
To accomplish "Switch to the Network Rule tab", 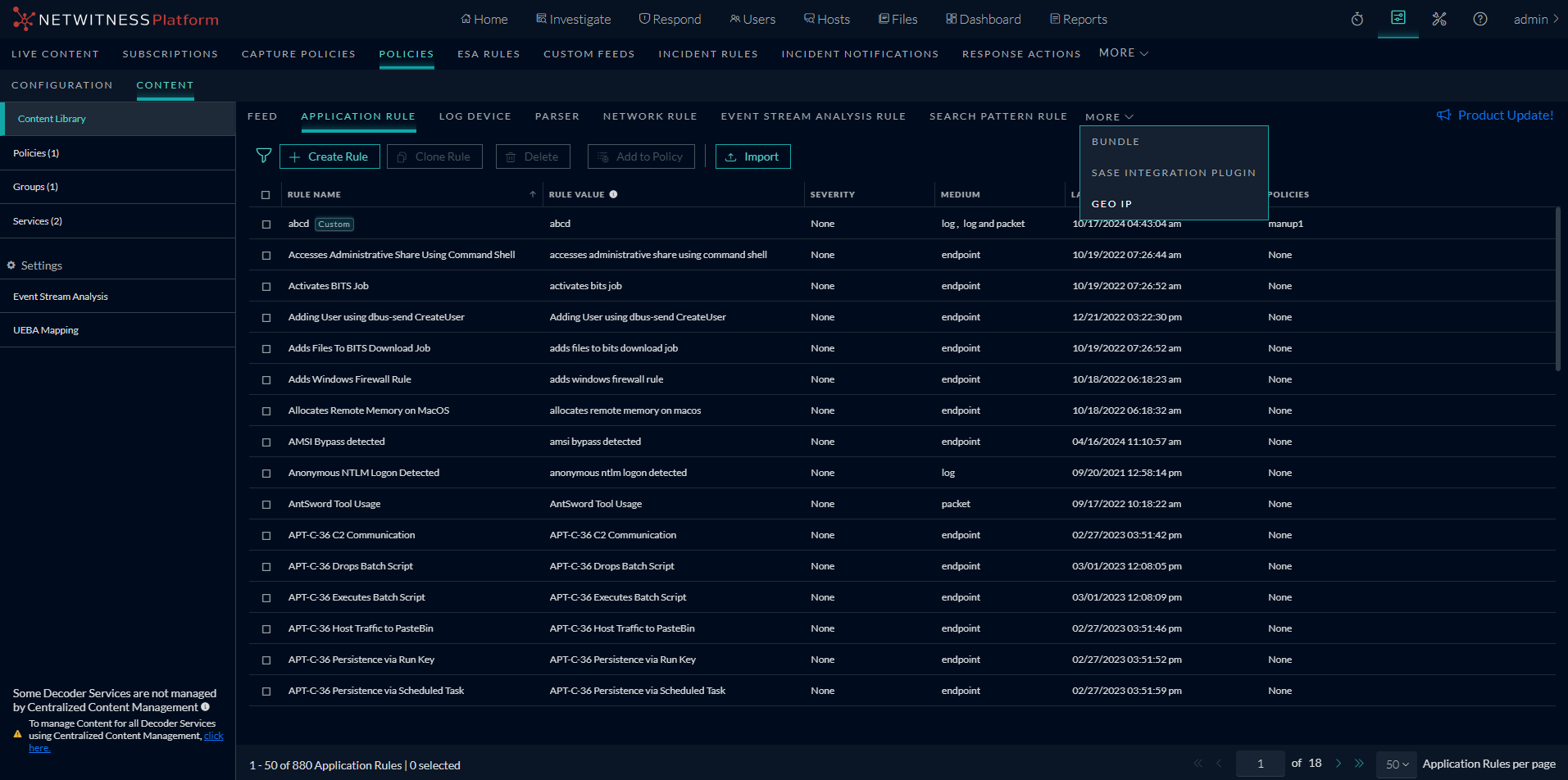I will point(650,116).
